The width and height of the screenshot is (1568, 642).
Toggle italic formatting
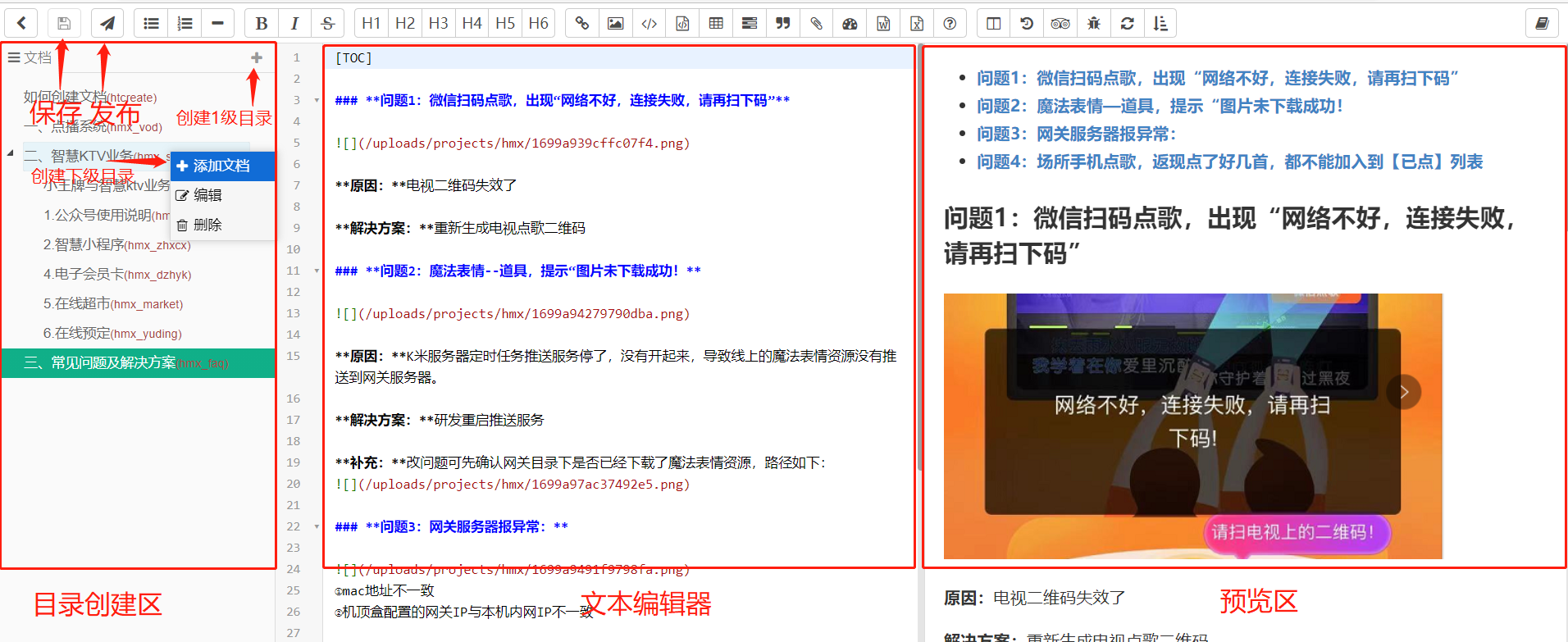[294, 23]
